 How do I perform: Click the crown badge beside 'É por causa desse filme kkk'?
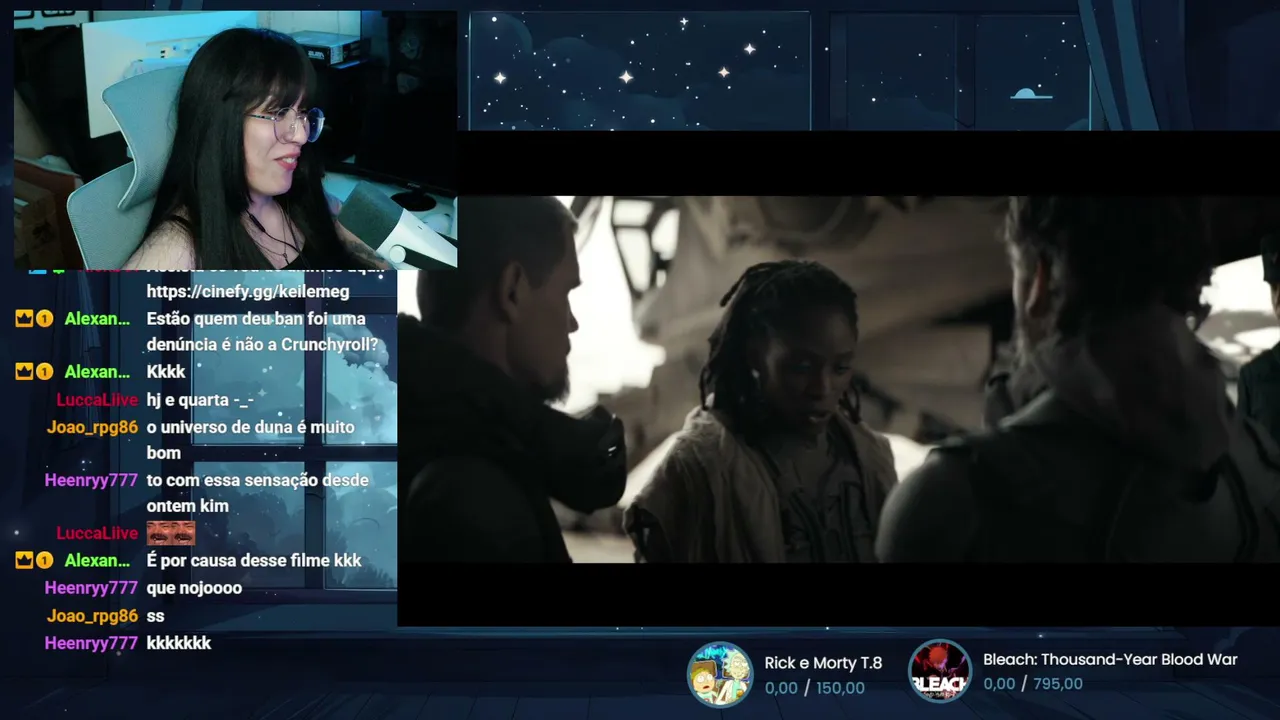(x=25, y=561)
